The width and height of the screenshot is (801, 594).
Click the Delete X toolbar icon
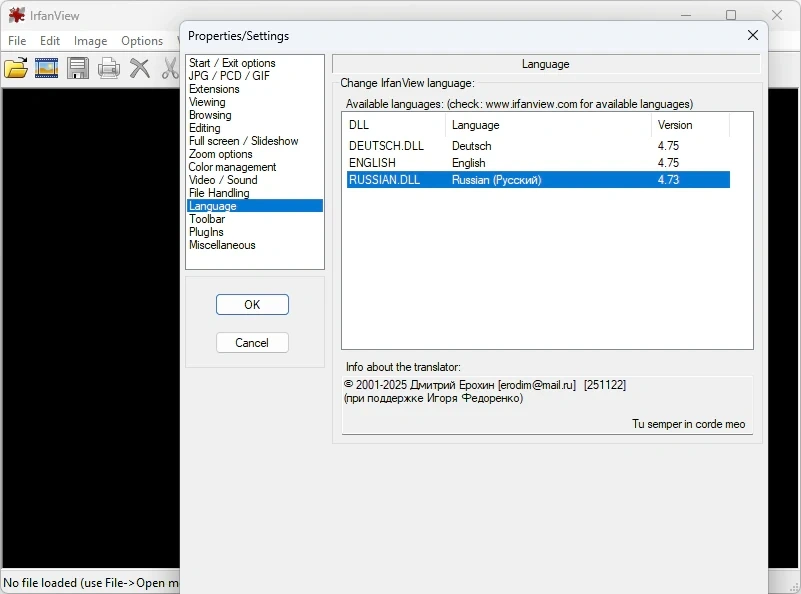coord(139,68)
